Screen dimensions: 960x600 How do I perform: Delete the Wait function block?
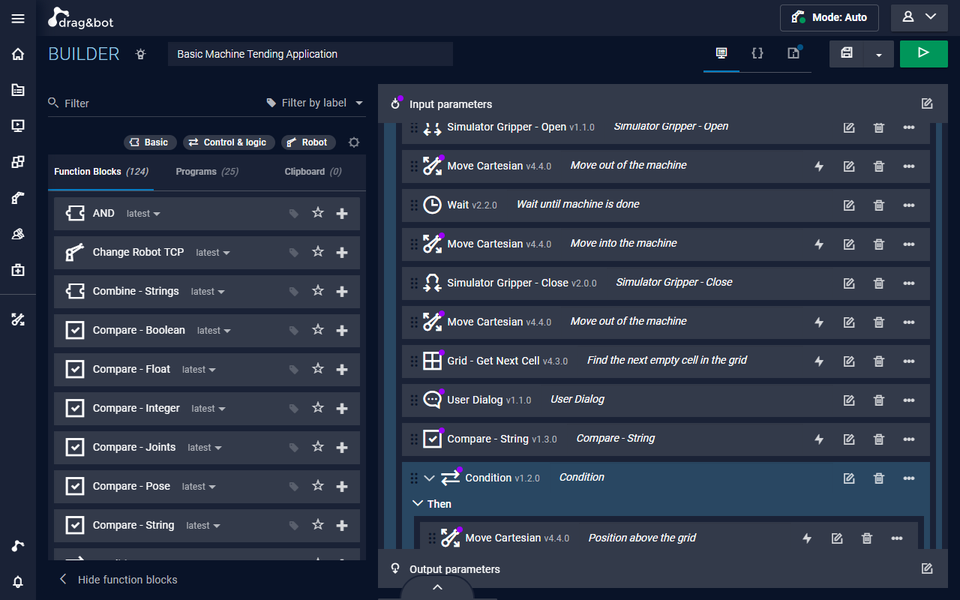click(879, 205)
